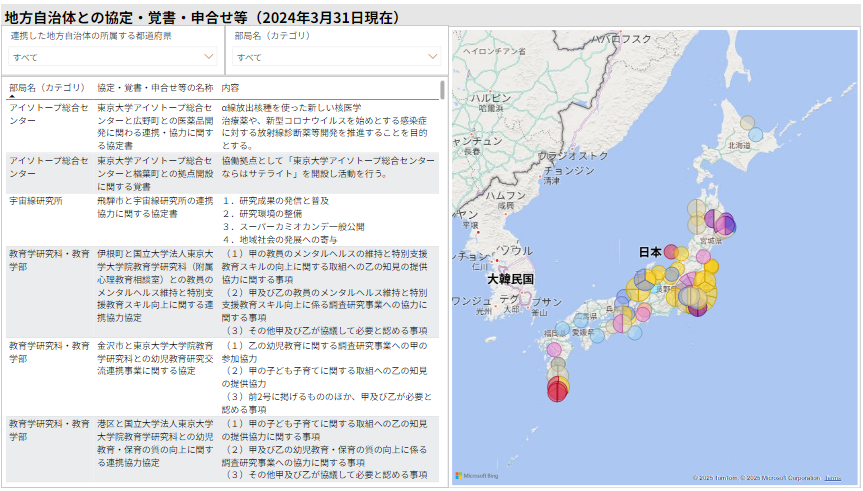Open the 部局名（カテゴリ） slicer dropdown
This screenshot has width=863, height=491.
tap(336, 57)
